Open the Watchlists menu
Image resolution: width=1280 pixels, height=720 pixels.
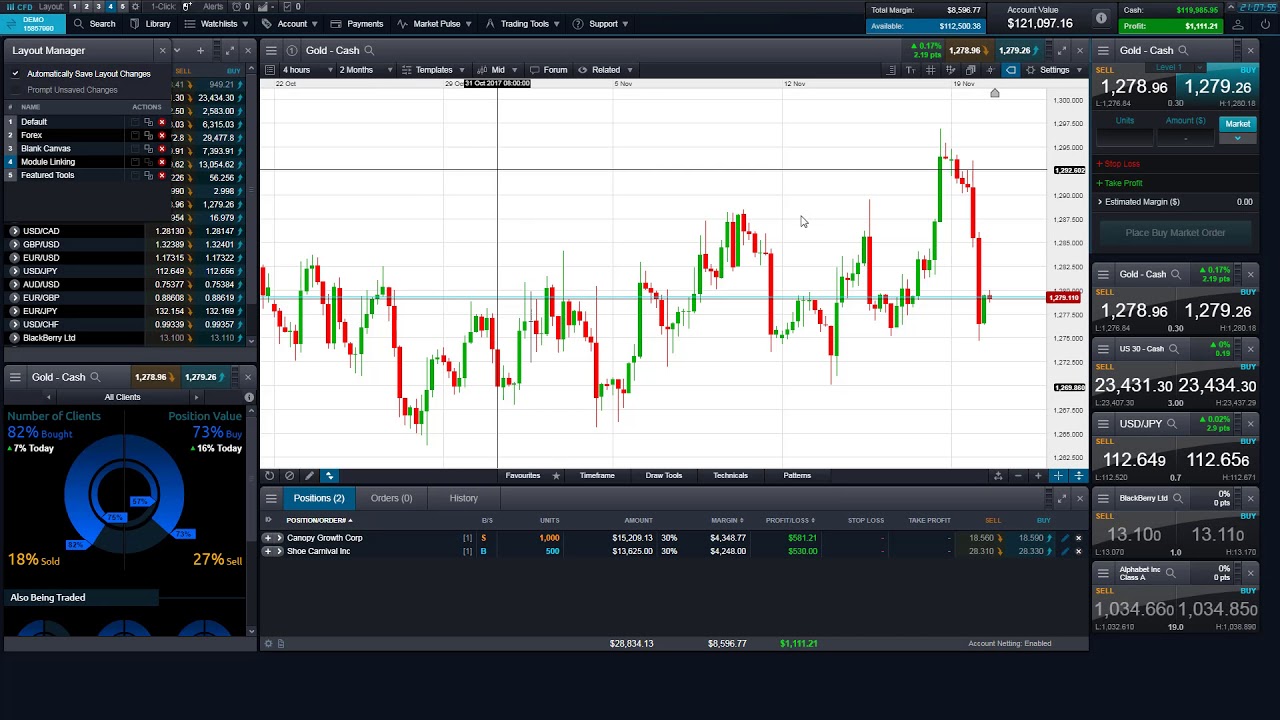pyautogui.click(x=219, y=24)
